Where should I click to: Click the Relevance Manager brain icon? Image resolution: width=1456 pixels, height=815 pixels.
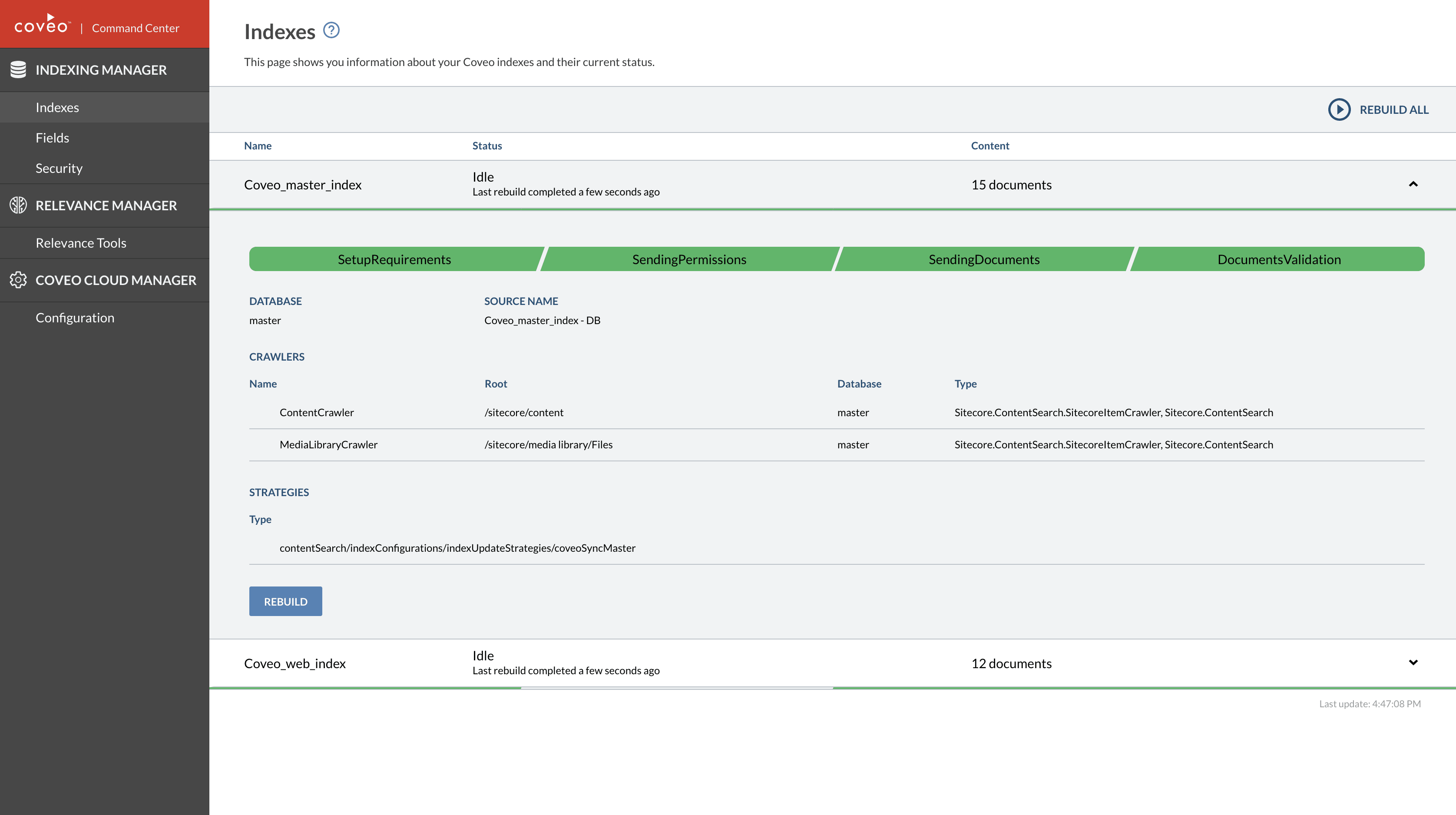click(18, 205)
